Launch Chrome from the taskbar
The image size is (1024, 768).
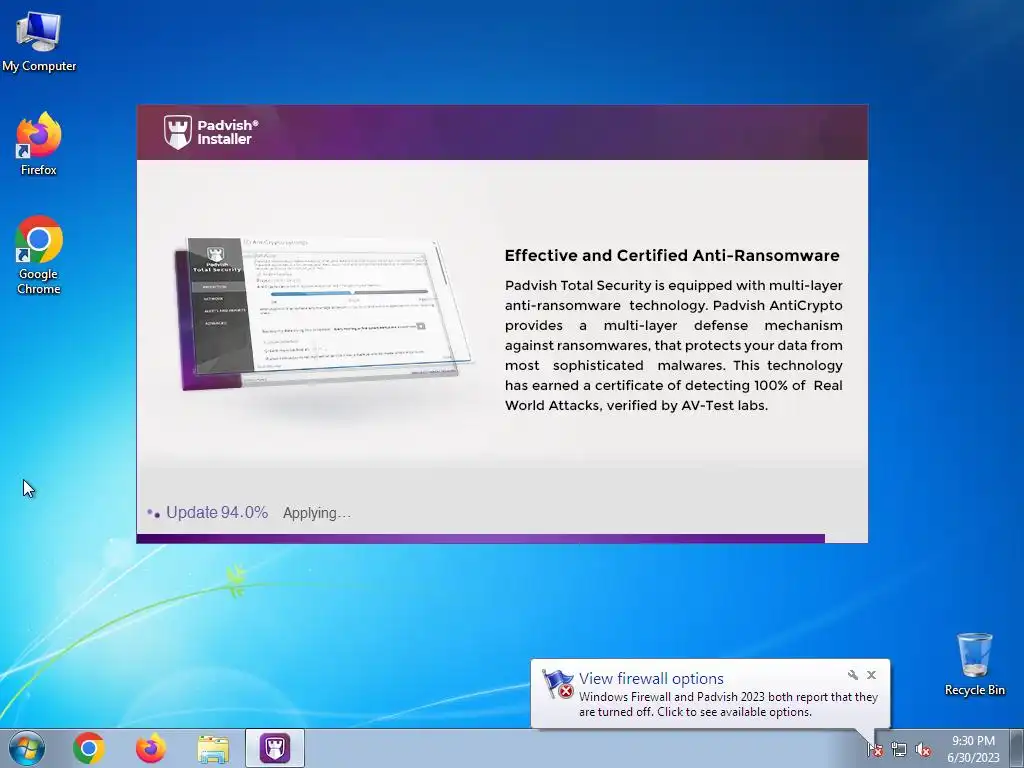(x=89, y=748)
